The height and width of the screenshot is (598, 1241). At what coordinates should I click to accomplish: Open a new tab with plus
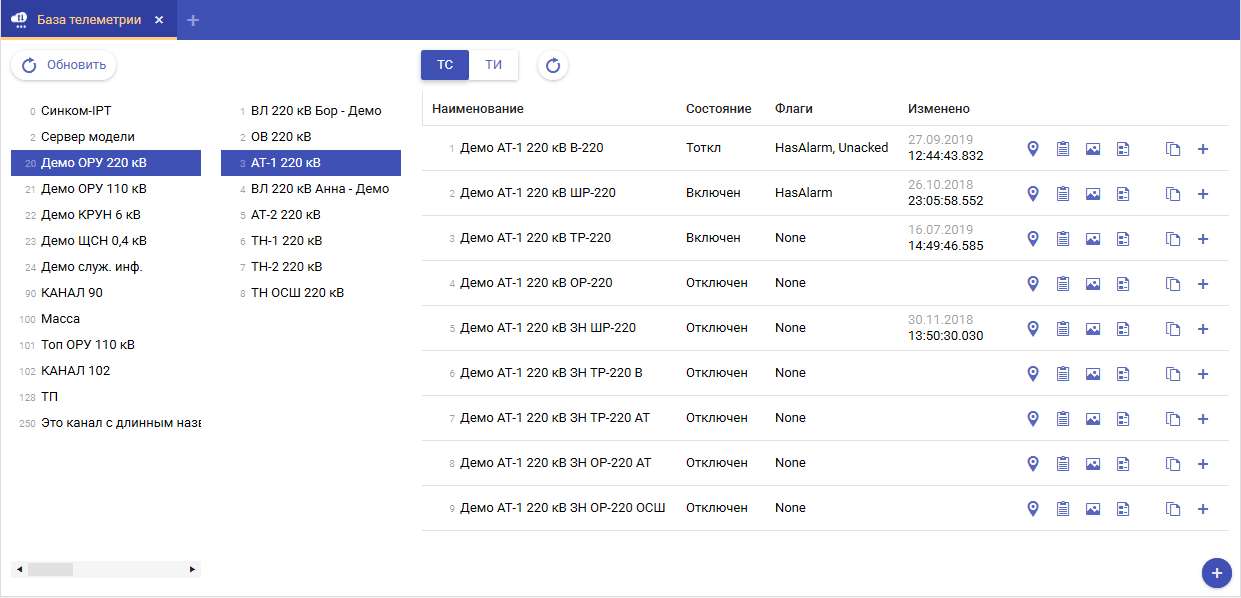coord(193,20)
